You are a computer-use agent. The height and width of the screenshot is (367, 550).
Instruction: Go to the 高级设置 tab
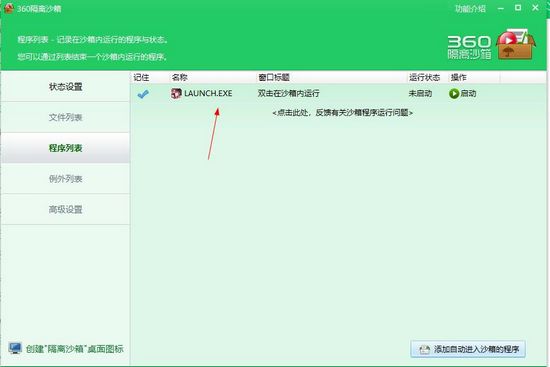[65, 209]
